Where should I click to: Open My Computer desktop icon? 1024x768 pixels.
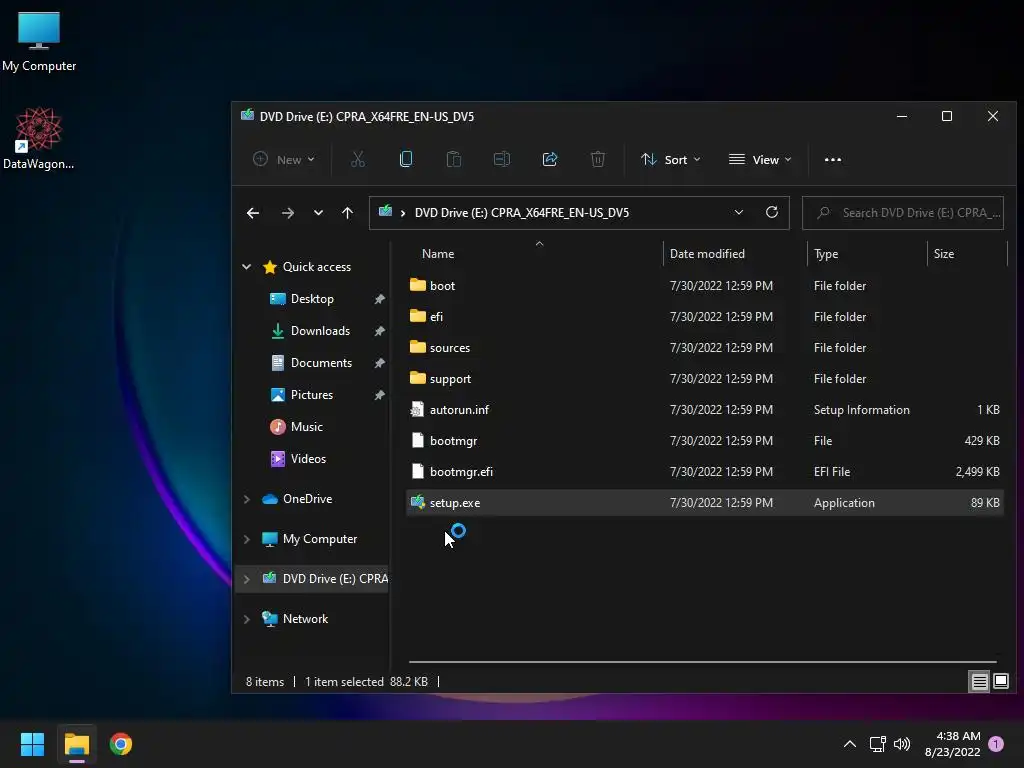click(x=39, y=41)
